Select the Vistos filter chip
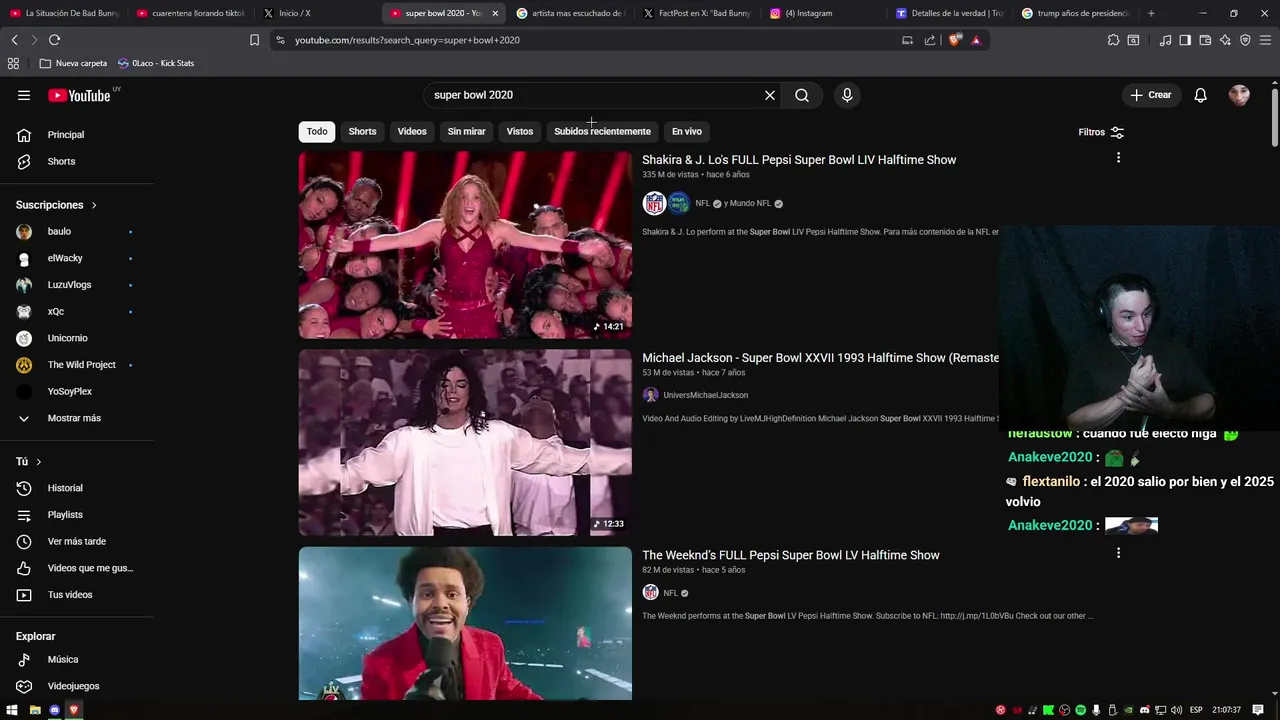The width and height of the screenshot is (1280, 720). tap(520, 132)
